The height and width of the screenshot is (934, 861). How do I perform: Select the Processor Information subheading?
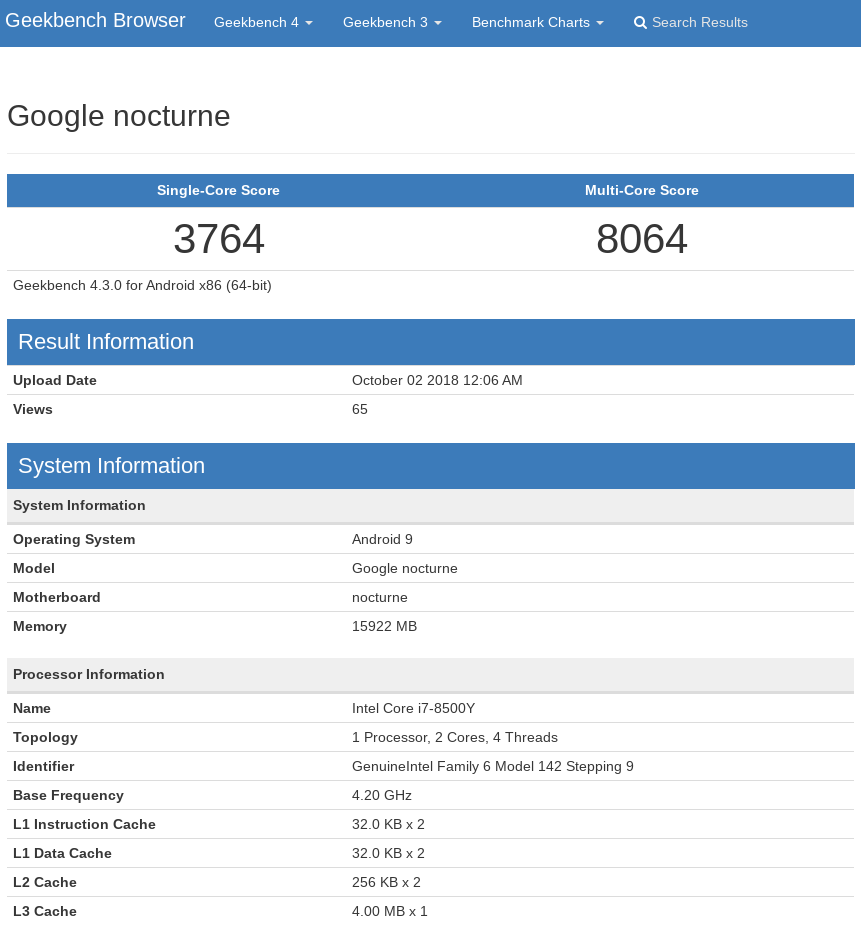coord(89,674)
